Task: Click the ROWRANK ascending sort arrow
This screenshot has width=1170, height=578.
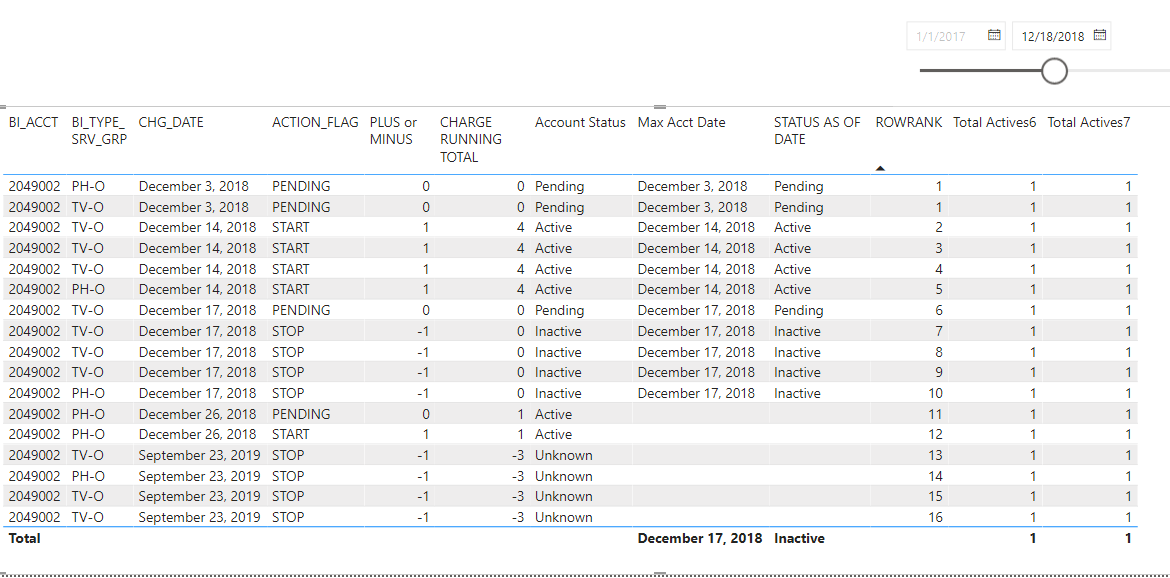Action: pyautogui.click(x=880, y=169)
